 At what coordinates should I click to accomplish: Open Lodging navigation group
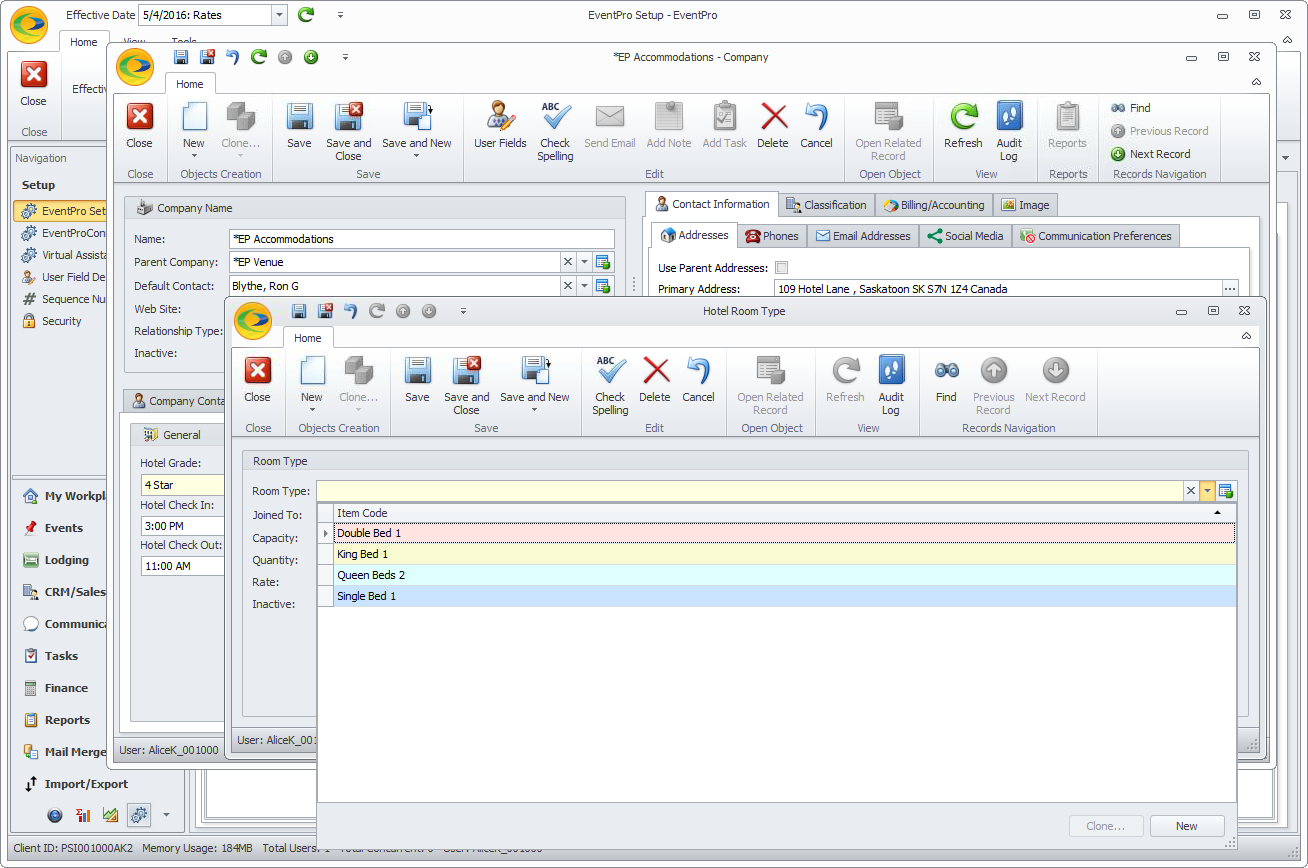coord(66,560)
